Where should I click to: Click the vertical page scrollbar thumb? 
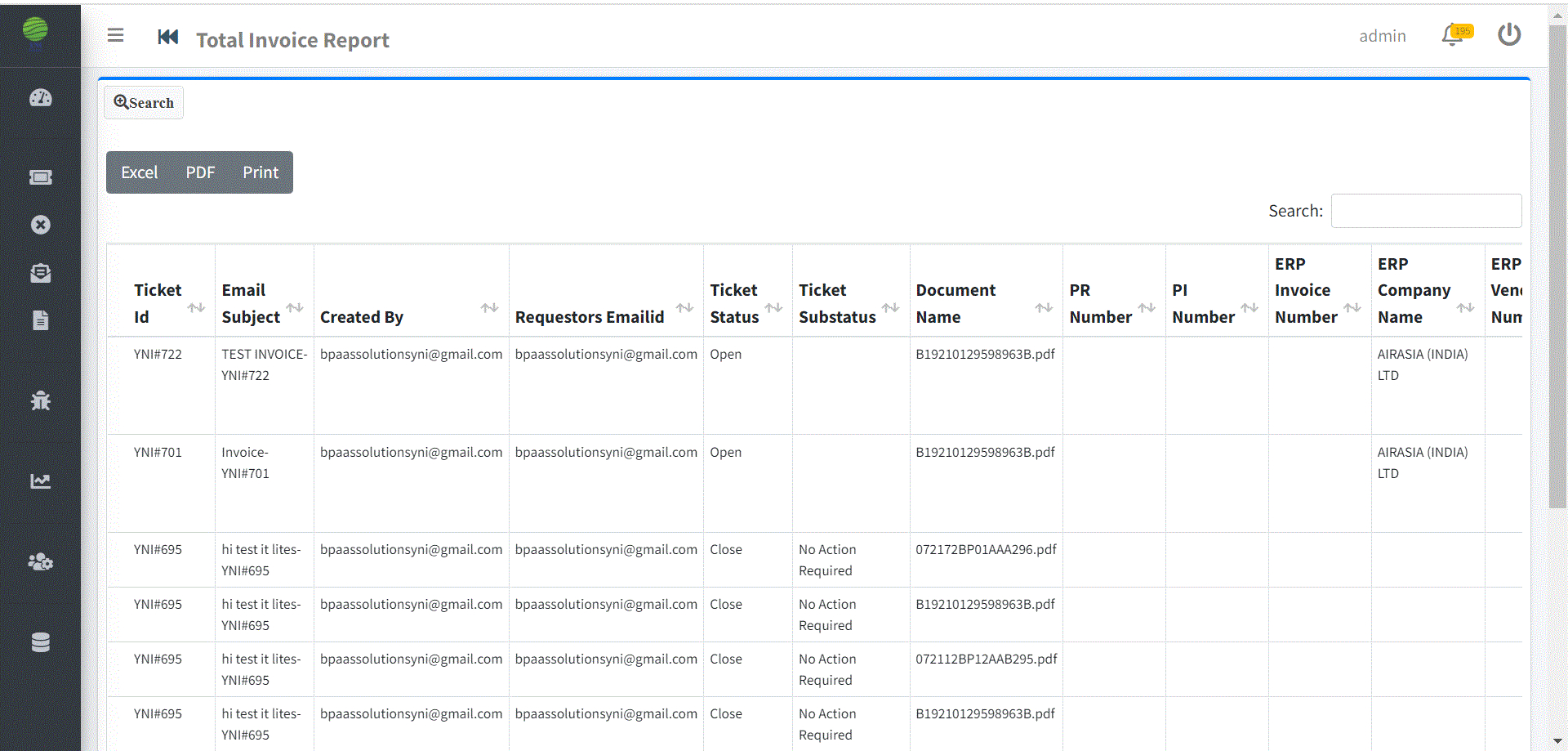1557,266
